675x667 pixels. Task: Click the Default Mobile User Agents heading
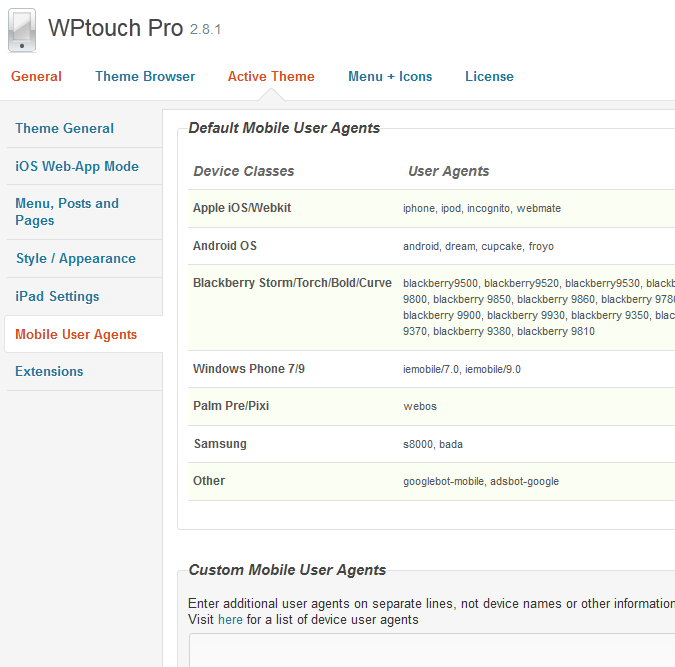284,128
